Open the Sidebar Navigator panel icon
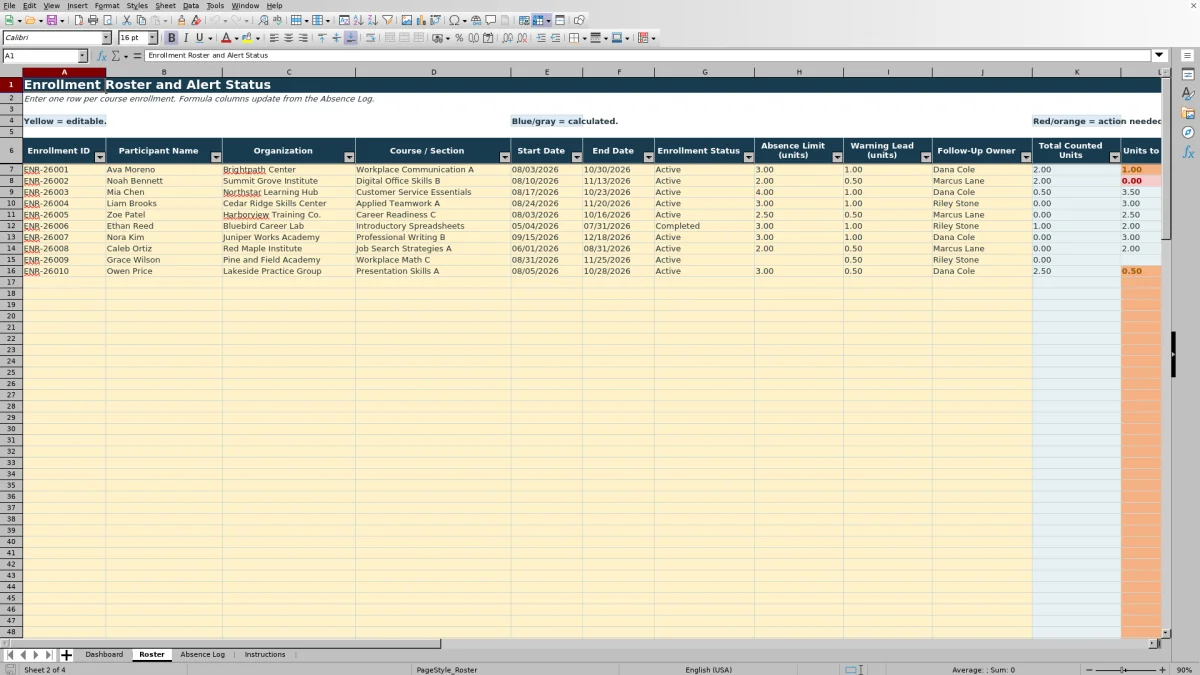The image size is (1200, 675). coord(1188,132)
